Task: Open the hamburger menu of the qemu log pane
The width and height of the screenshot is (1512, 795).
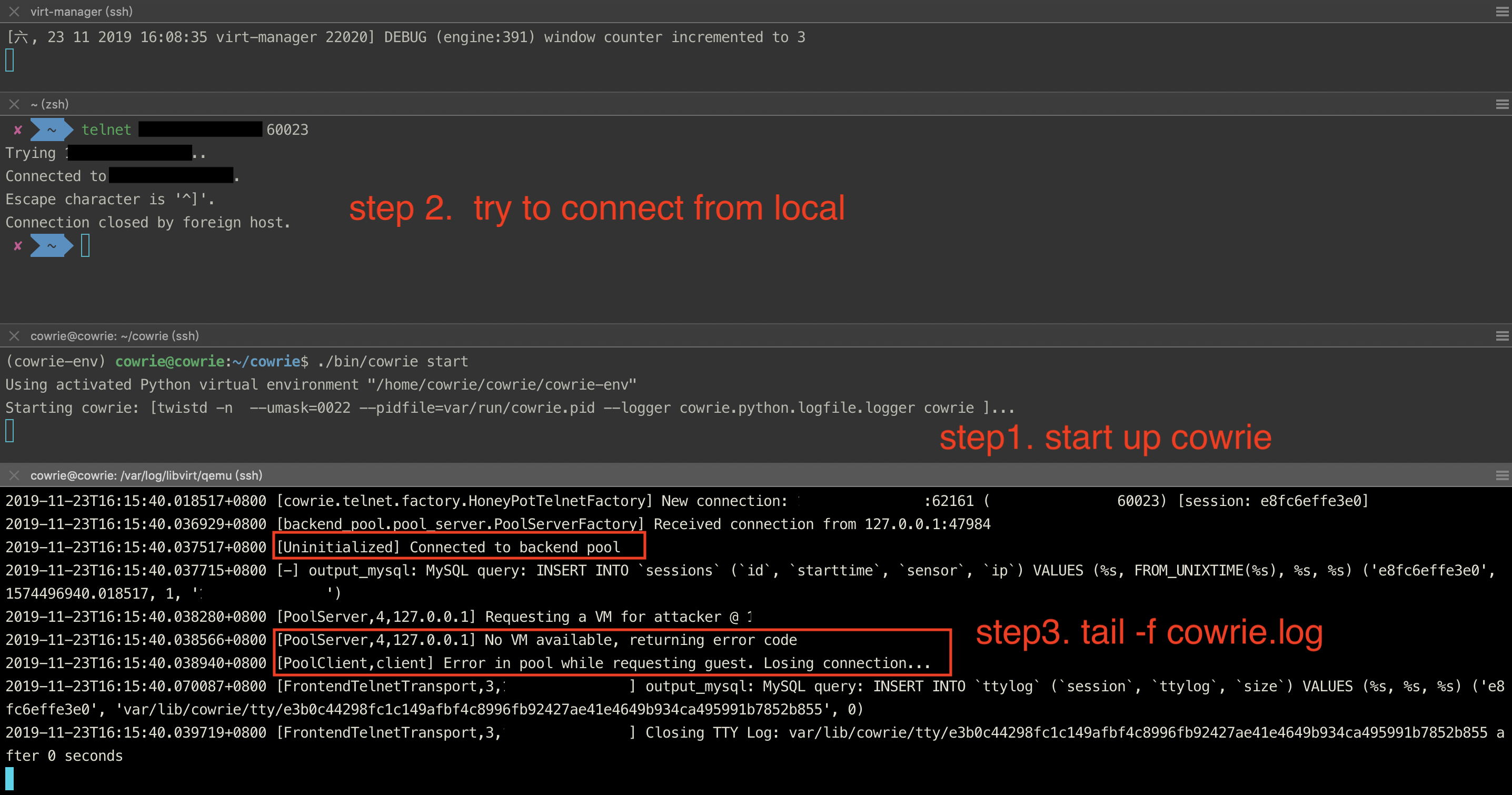Action: click(1501, 475)
